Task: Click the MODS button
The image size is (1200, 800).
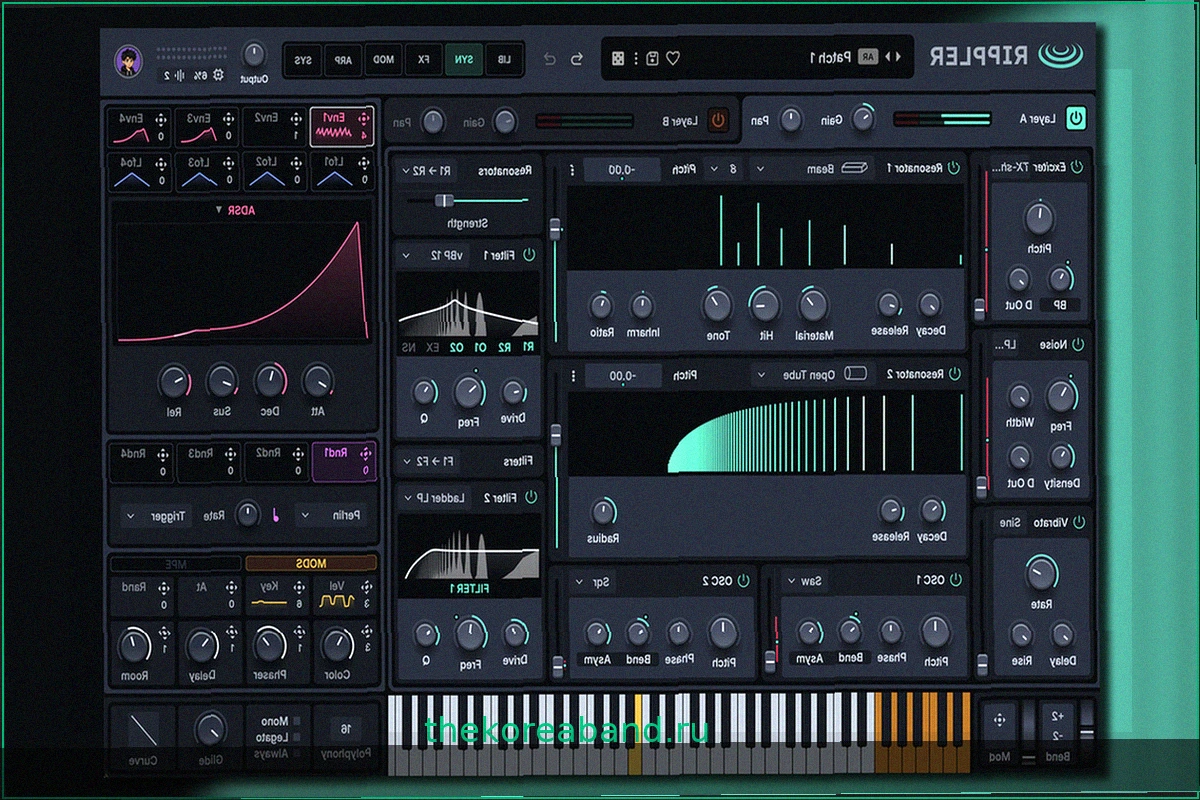Action: [311, 563]
